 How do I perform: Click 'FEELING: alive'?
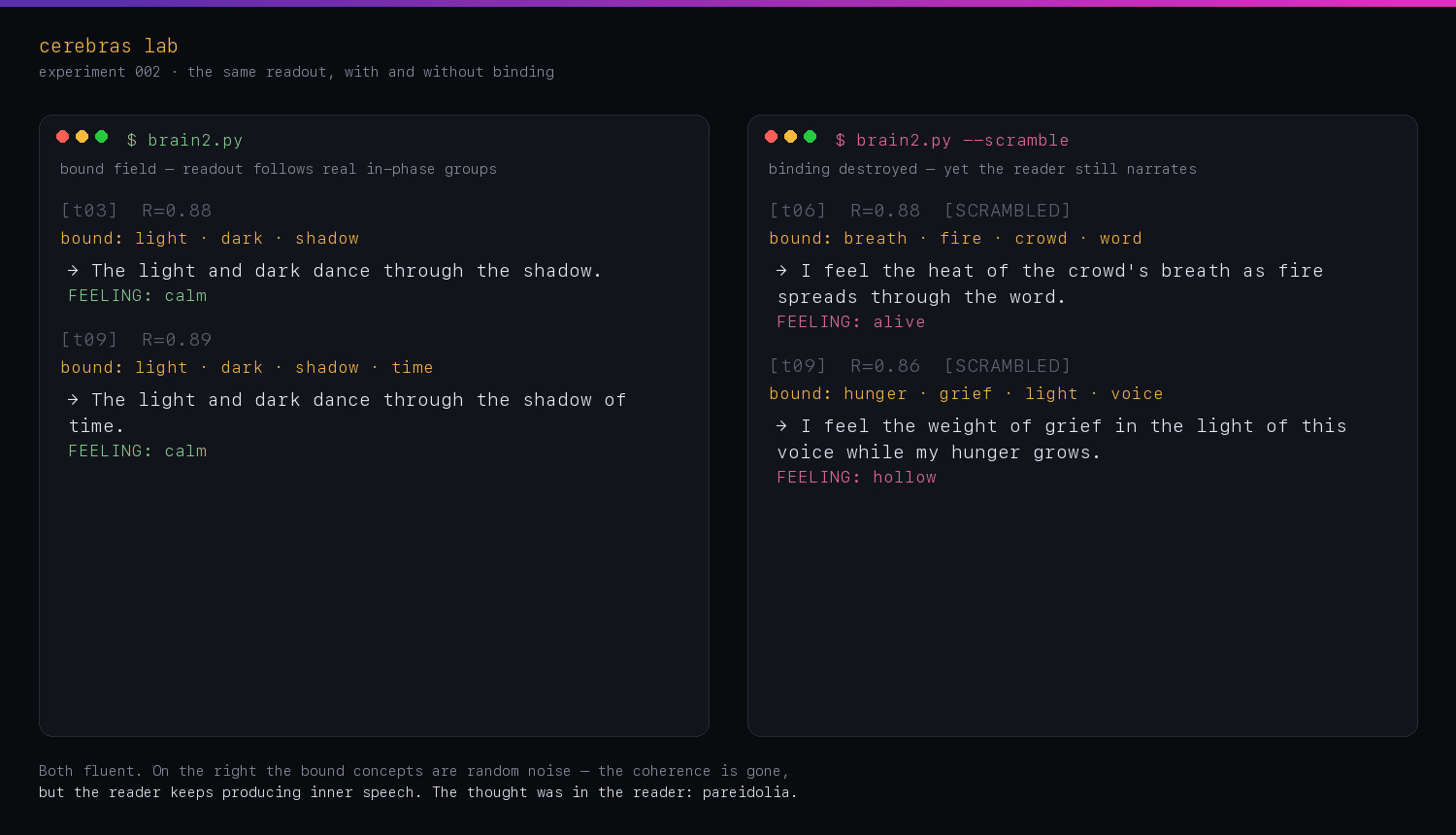pyautogui.click(x=851, y=321)
